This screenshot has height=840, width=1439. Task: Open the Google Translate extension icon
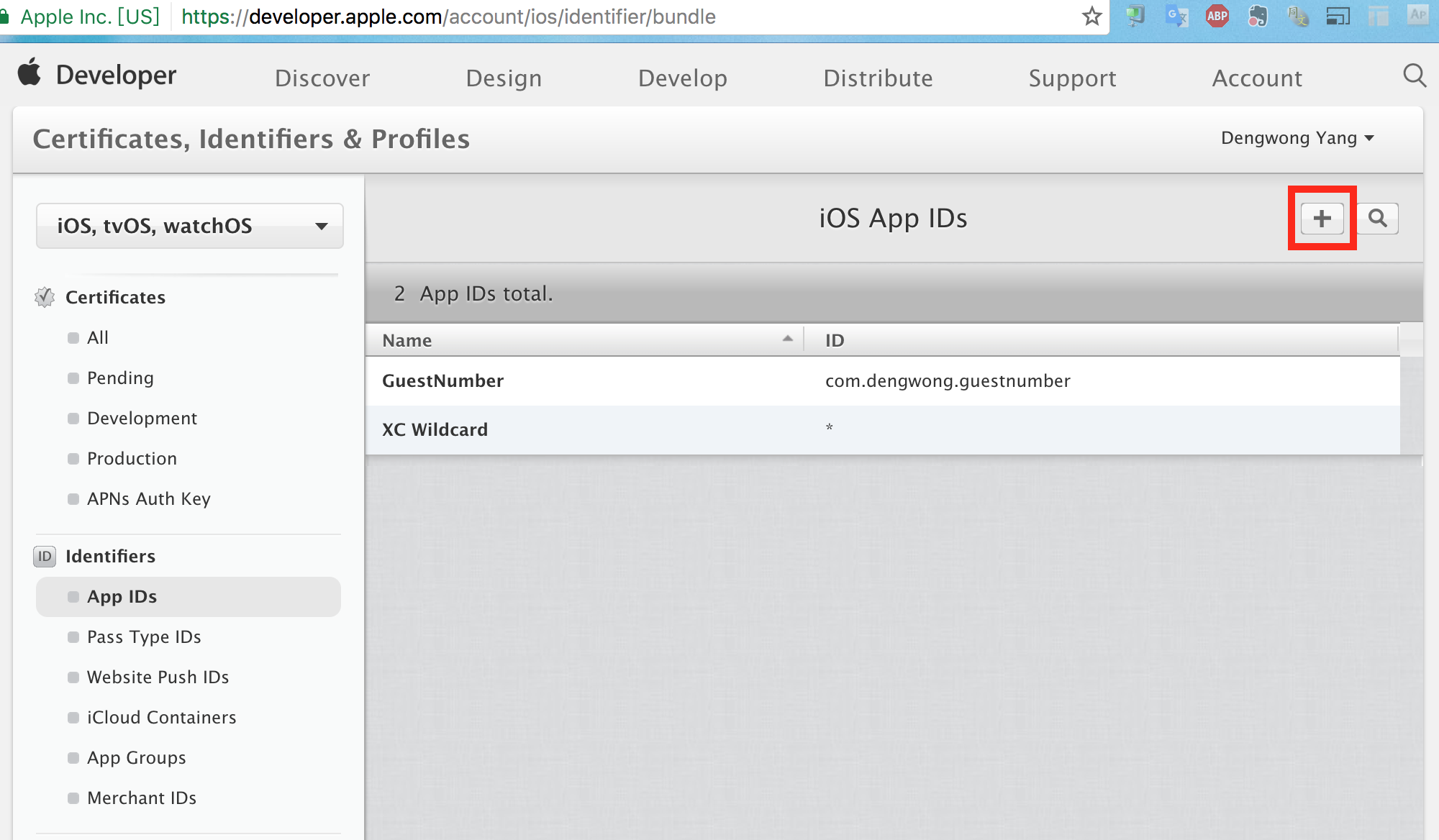tap(1176, 16)
